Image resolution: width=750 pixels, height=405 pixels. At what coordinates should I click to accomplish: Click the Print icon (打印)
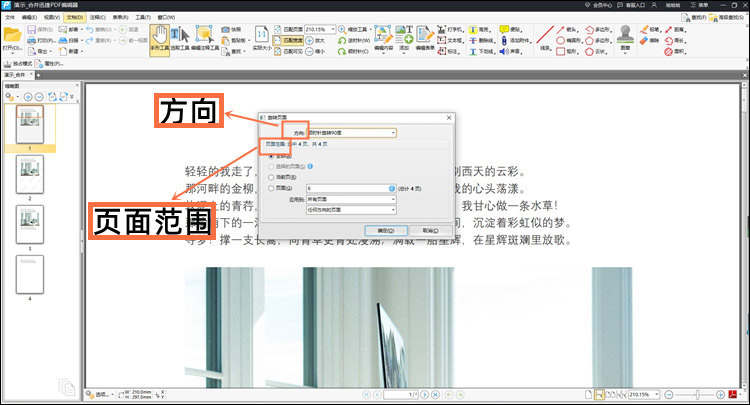(x=32, y=41)
